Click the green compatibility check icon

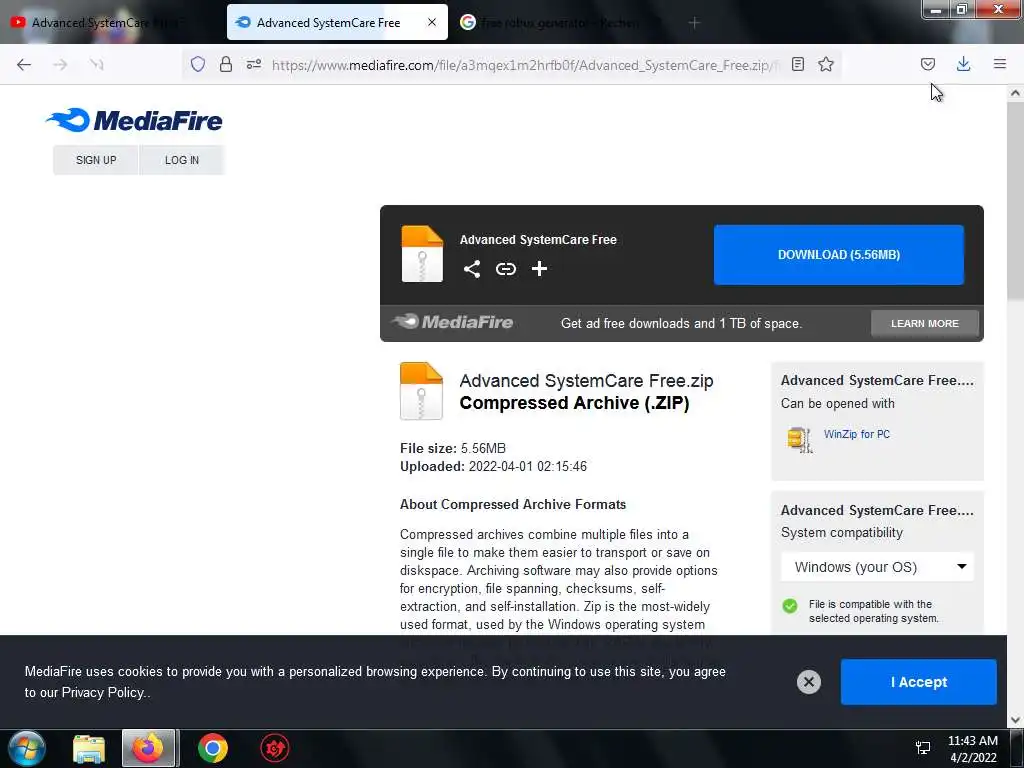coord(790,605)
